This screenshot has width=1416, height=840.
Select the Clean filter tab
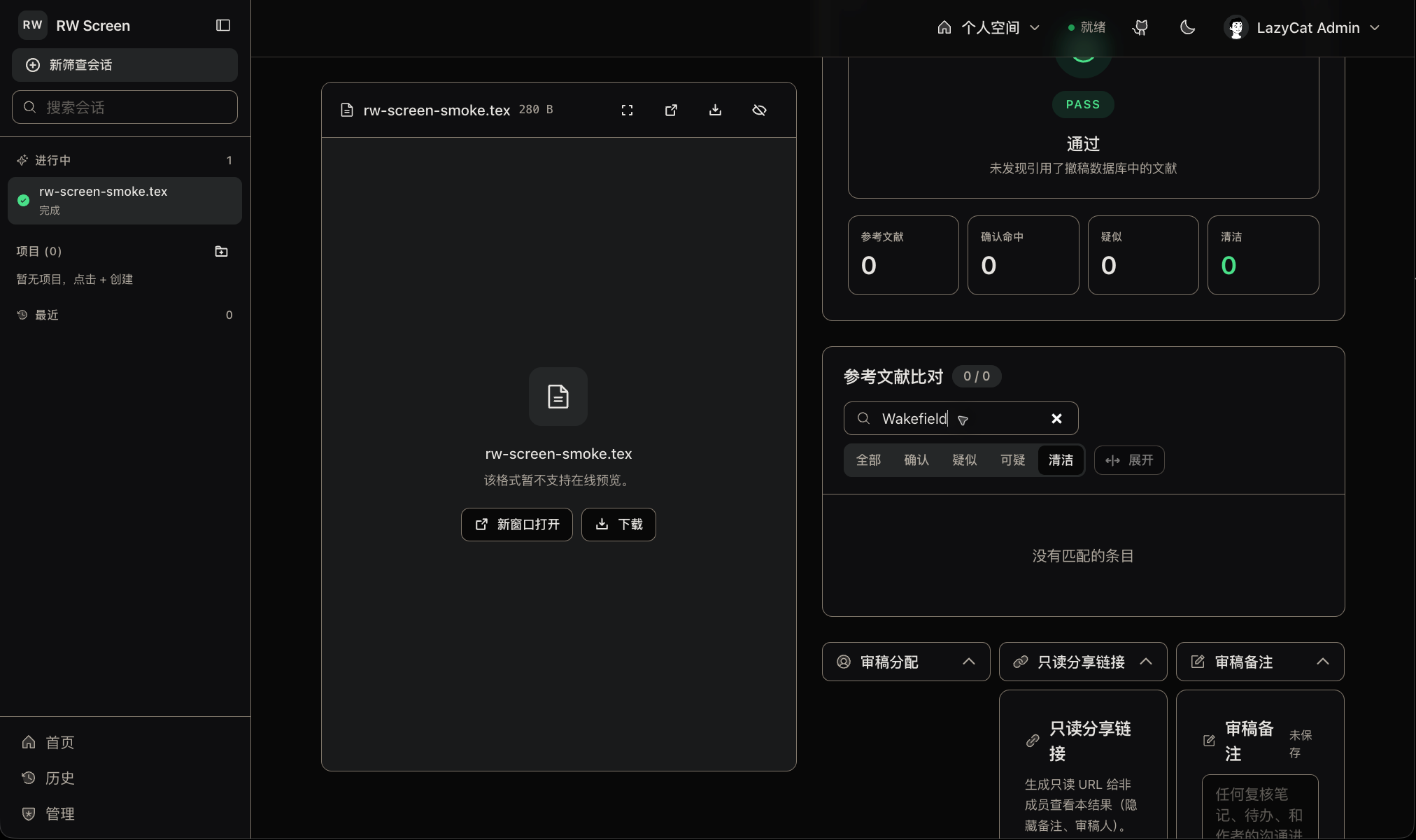(x=1061, y=460)
